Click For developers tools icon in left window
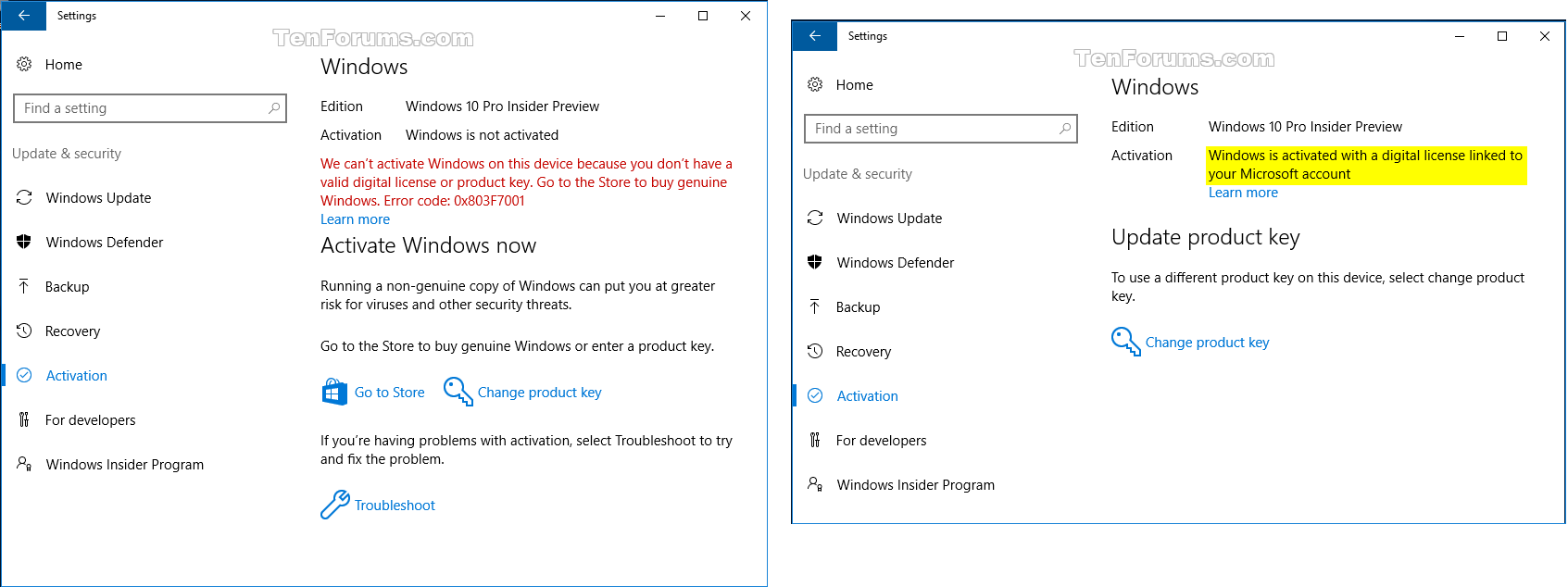 (x=24, y=419)
